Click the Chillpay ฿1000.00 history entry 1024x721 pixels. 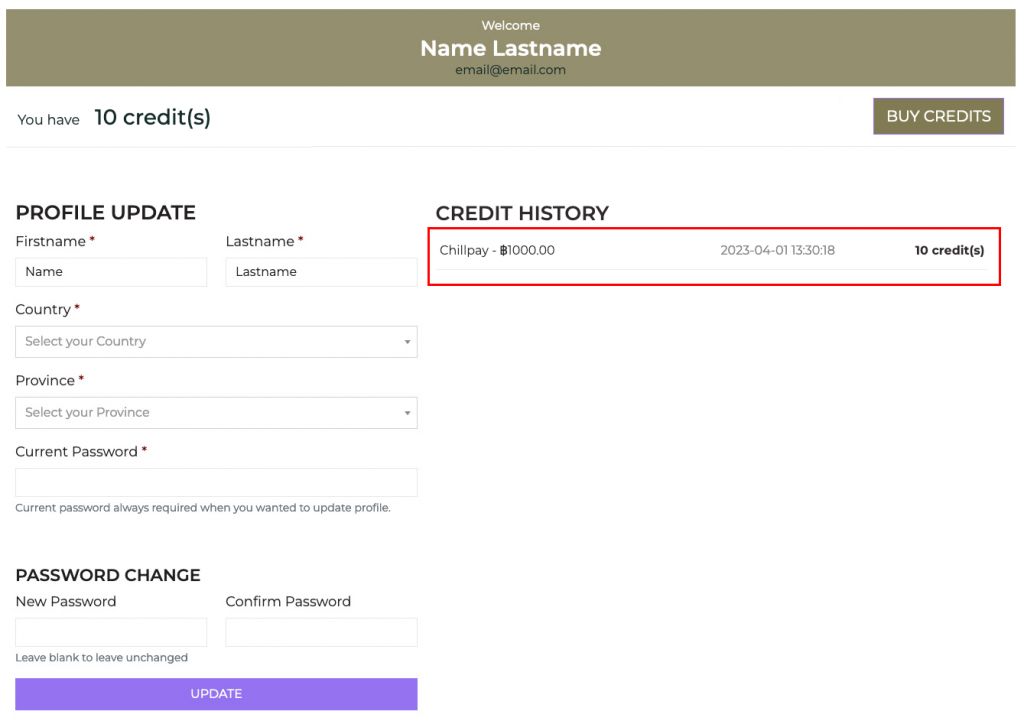click(x=497, y=251)
